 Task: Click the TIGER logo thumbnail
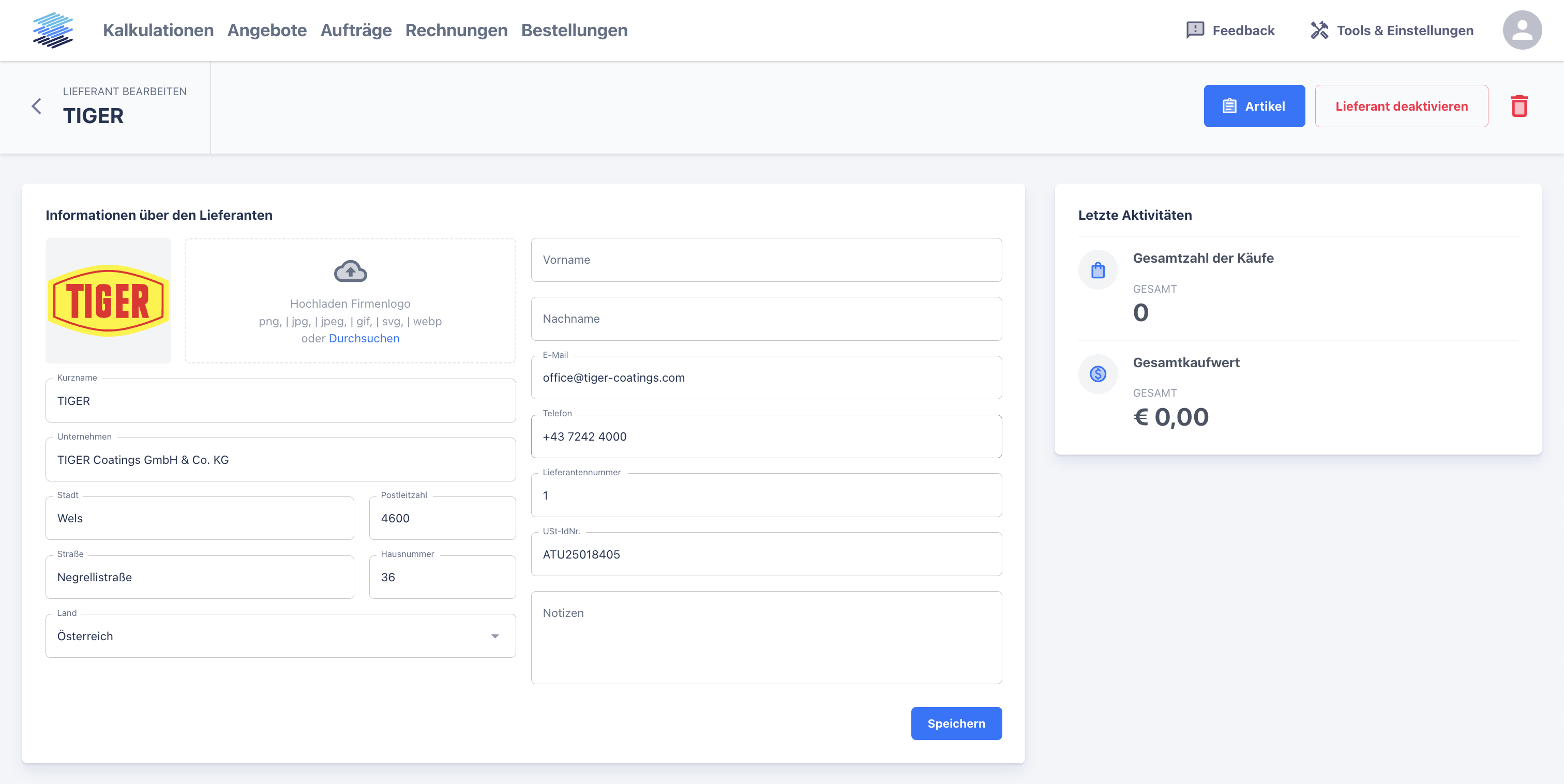[x=108, y=300]
